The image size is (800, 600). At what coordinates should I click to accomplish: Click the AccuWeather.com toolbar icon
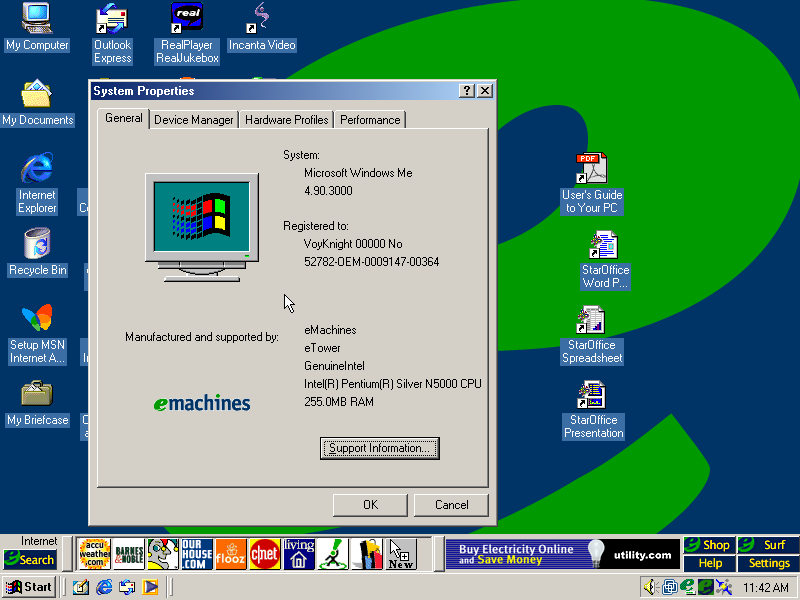94,554
